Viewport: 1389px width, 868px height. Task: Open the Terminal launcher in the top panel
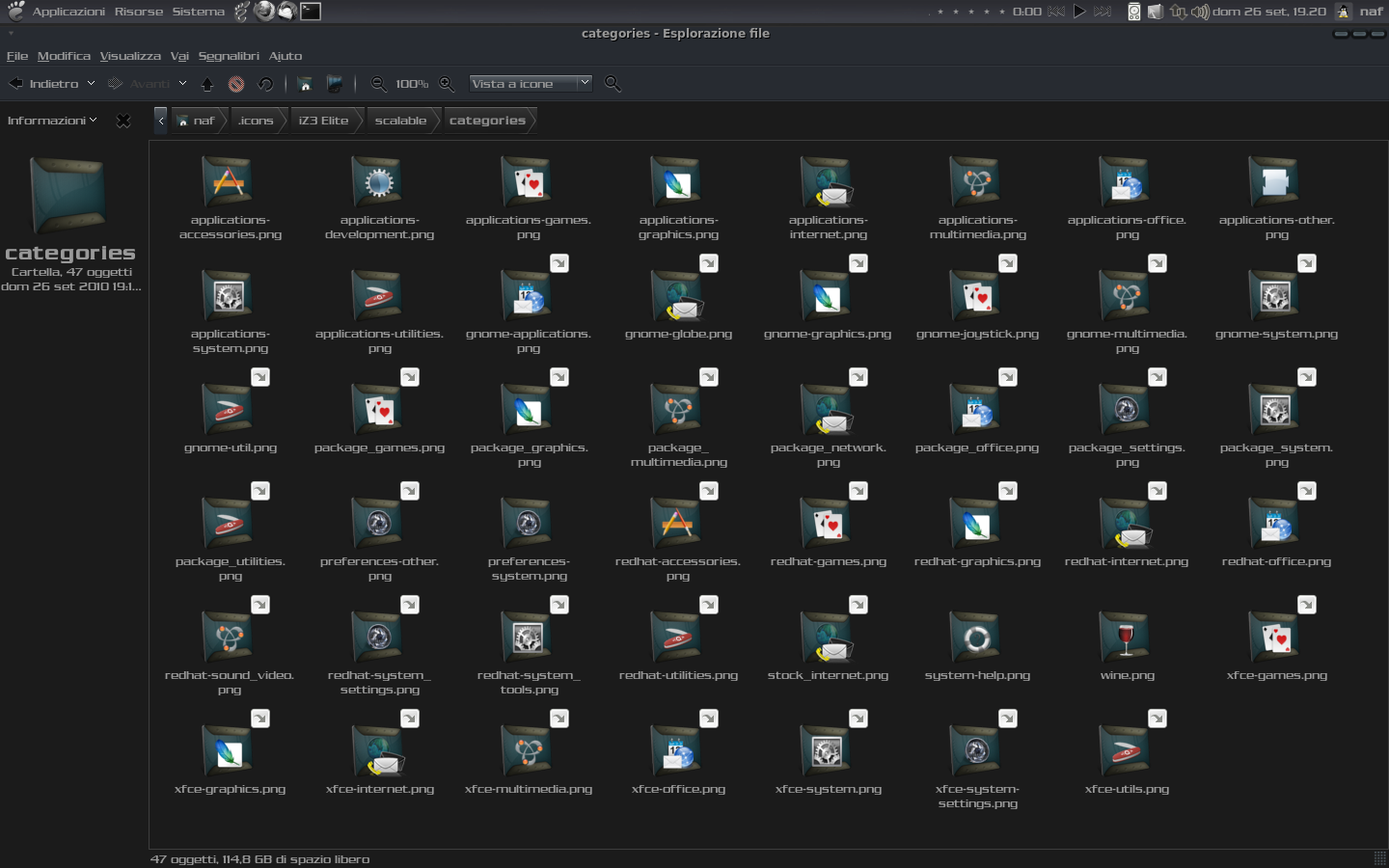[x=311, y=12]
